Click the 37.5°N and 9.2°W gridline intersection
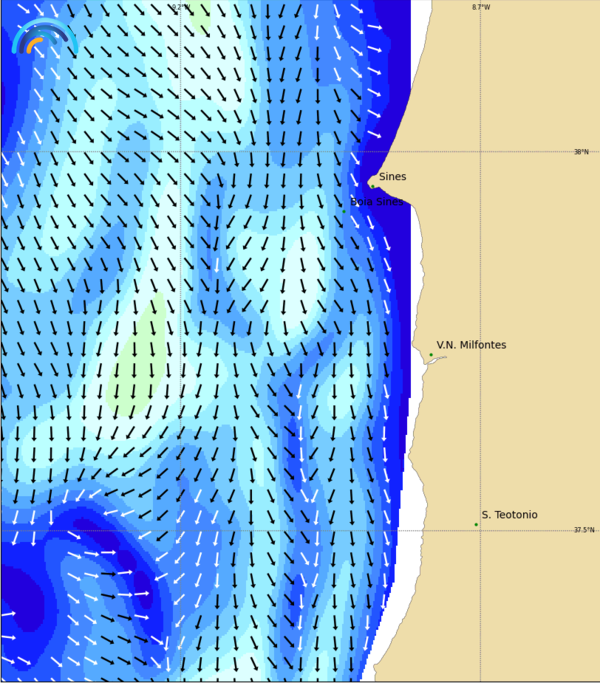The height and width of the screenshot is (683, 600). (180, 530)
